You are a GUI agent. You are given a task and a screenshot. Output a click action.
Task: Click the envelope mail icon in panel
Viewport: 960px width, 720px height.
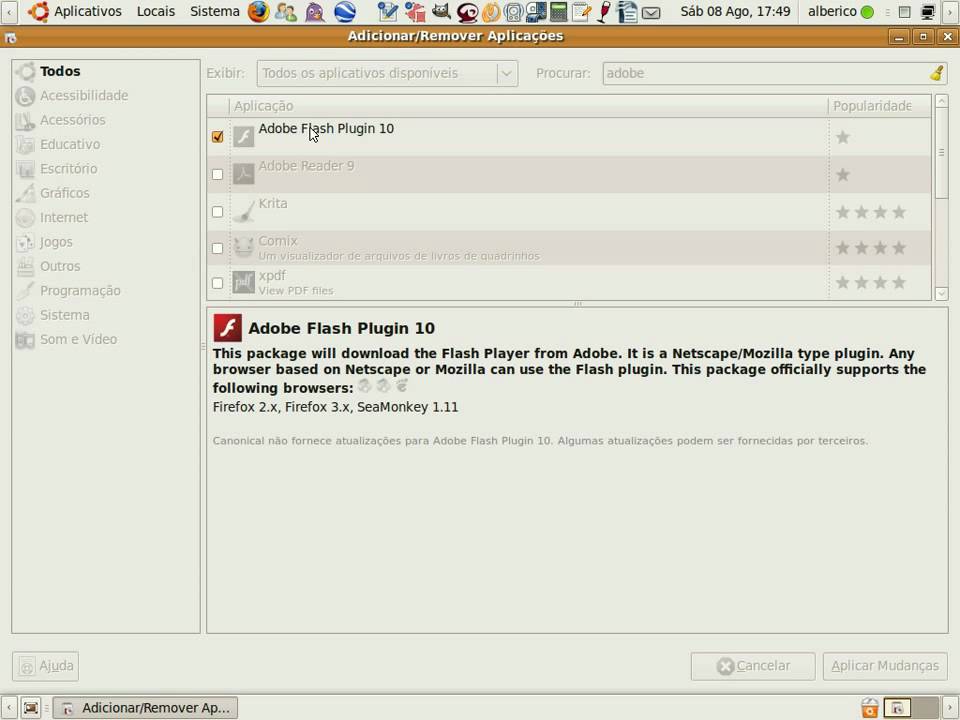(651, 12)
